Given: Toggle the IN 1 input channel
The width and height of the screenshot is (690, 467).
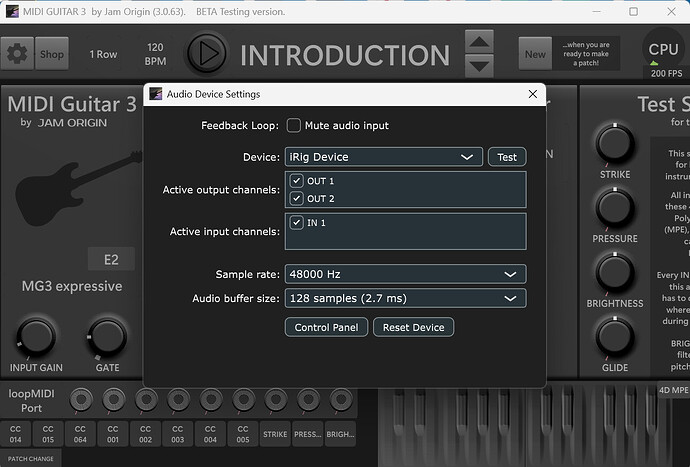Looking at the screenshot, I should coord(296,222).
